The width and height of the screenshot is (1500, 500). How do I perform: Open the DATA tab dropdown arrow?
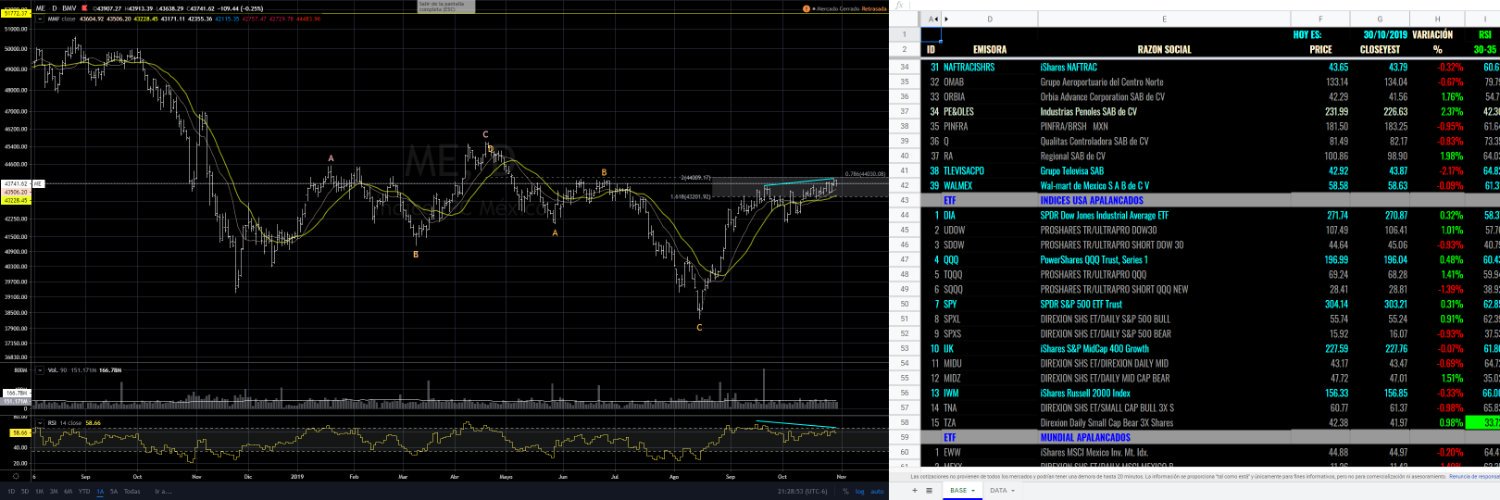(x=1013, y=491)
